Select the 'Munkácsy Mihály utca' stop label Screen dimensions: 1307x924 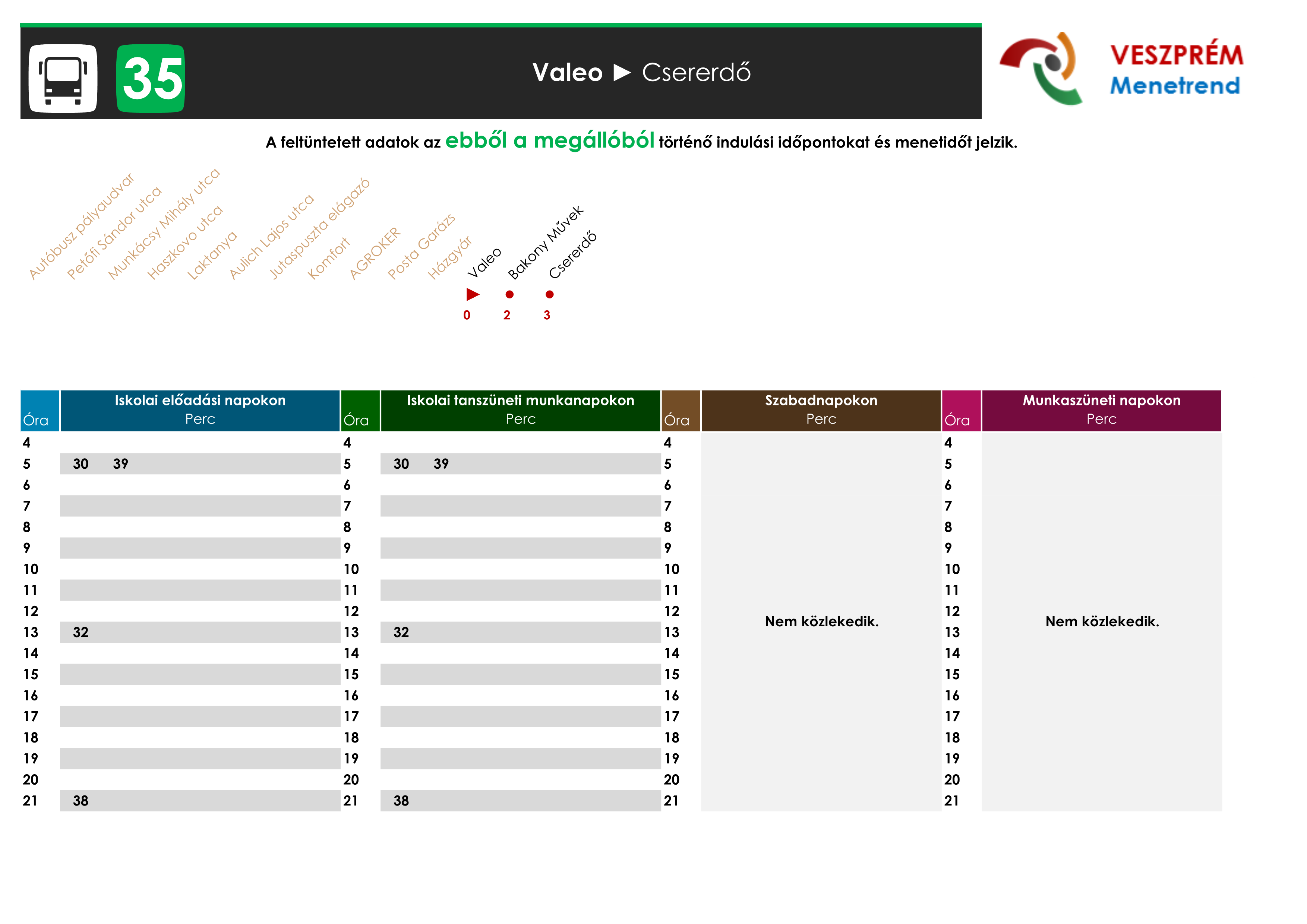click(163, 224)
